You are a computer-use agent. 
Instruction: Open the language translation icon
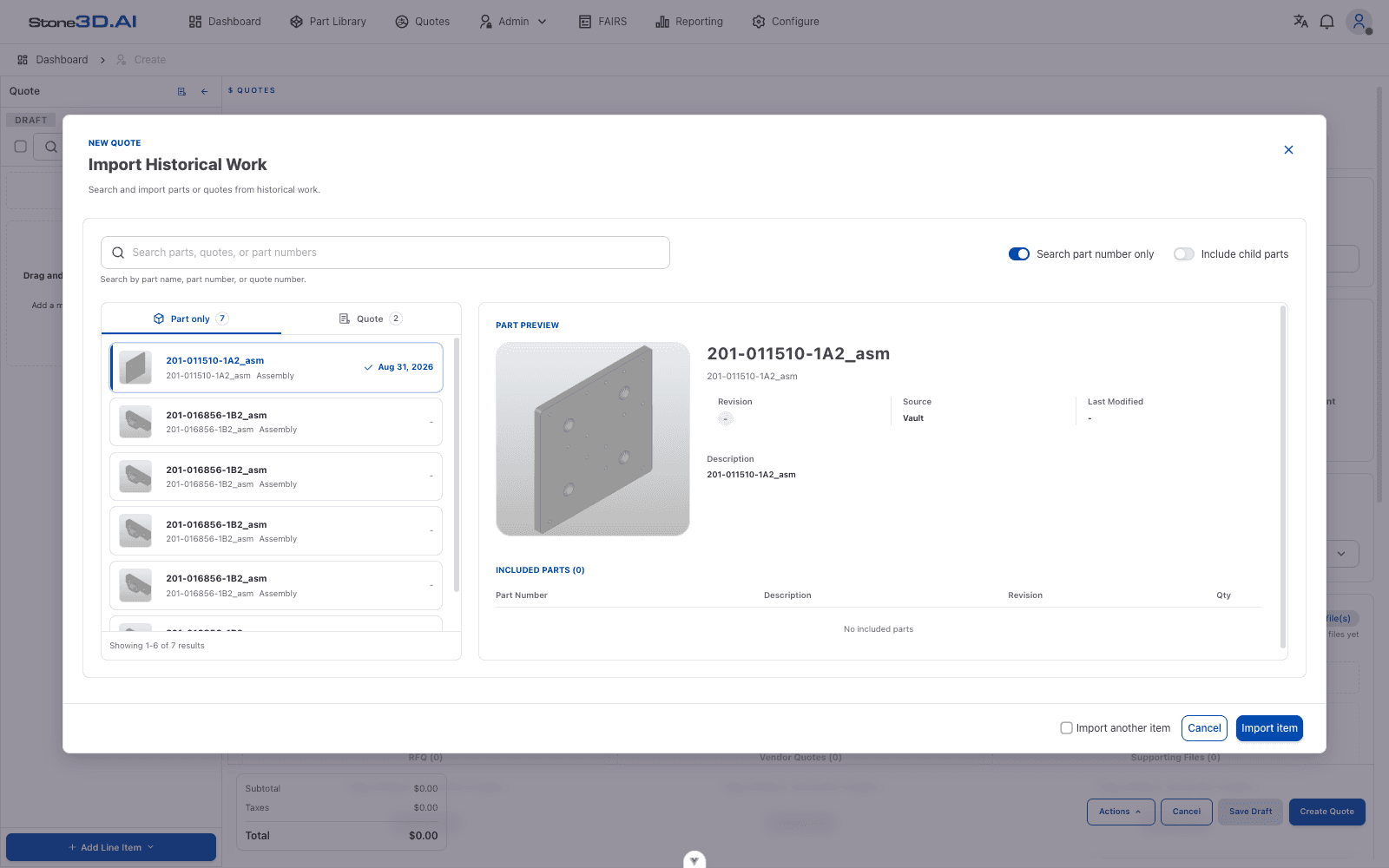coord(1300,22)
